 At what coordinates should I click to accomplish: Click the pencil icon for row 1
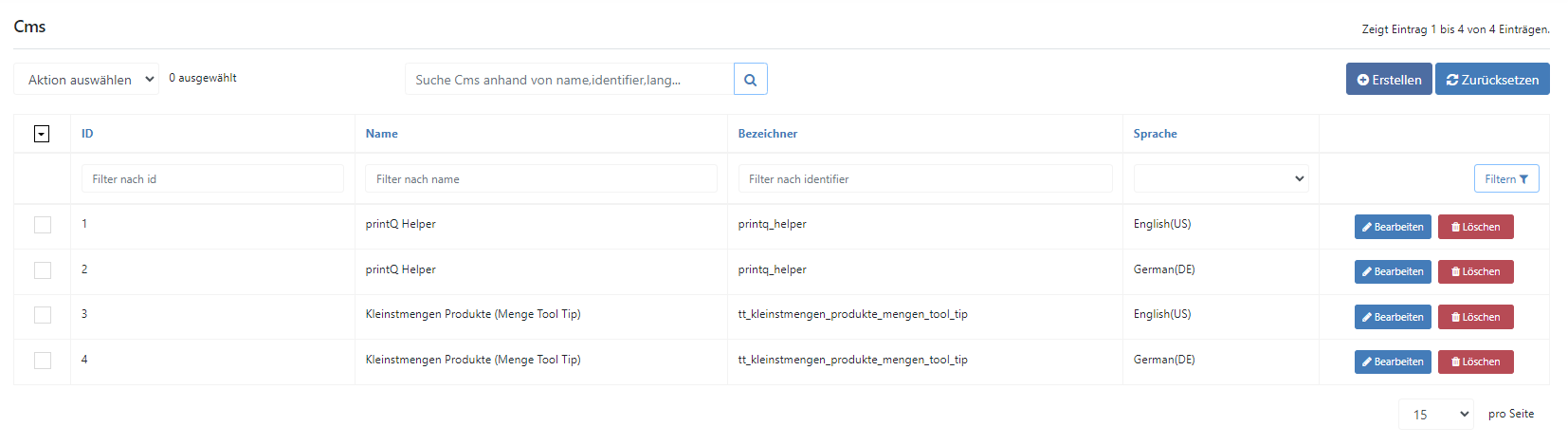(1367, 227)
